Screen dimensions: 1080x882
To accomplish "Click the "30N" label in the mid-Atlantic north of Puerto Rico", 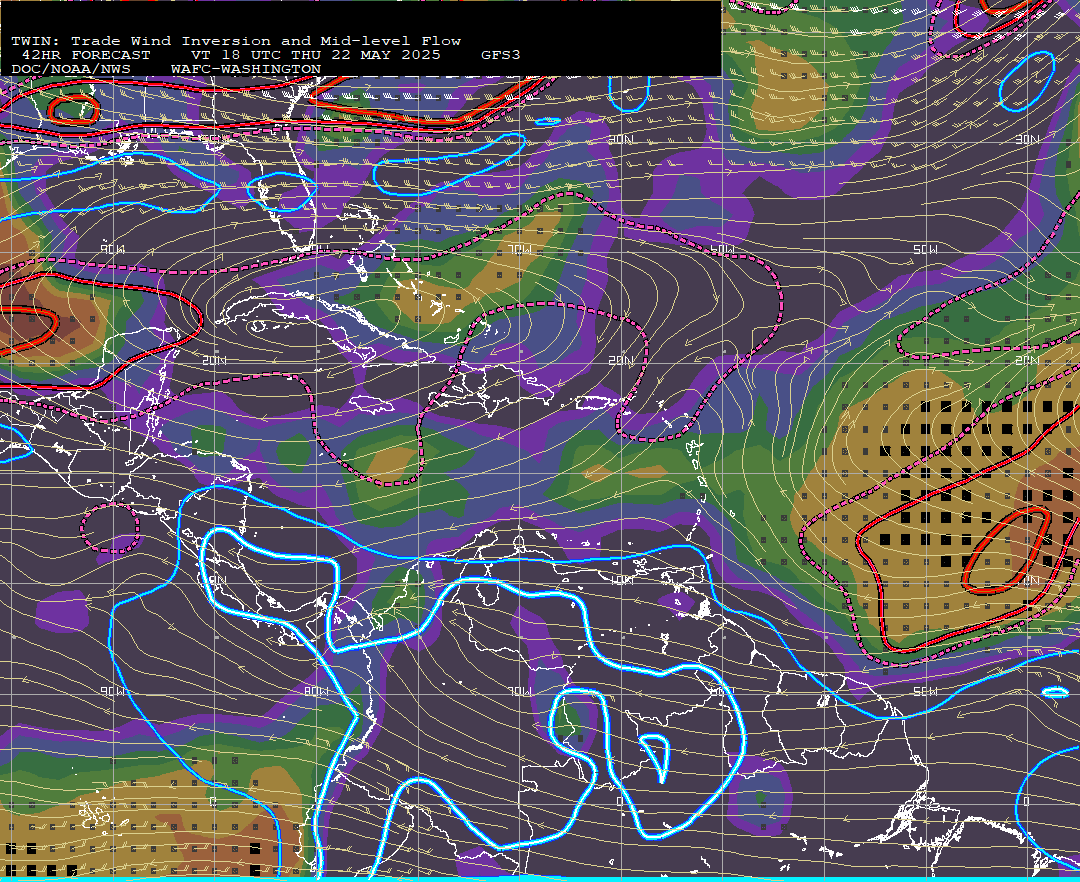I will pos(621,139).
